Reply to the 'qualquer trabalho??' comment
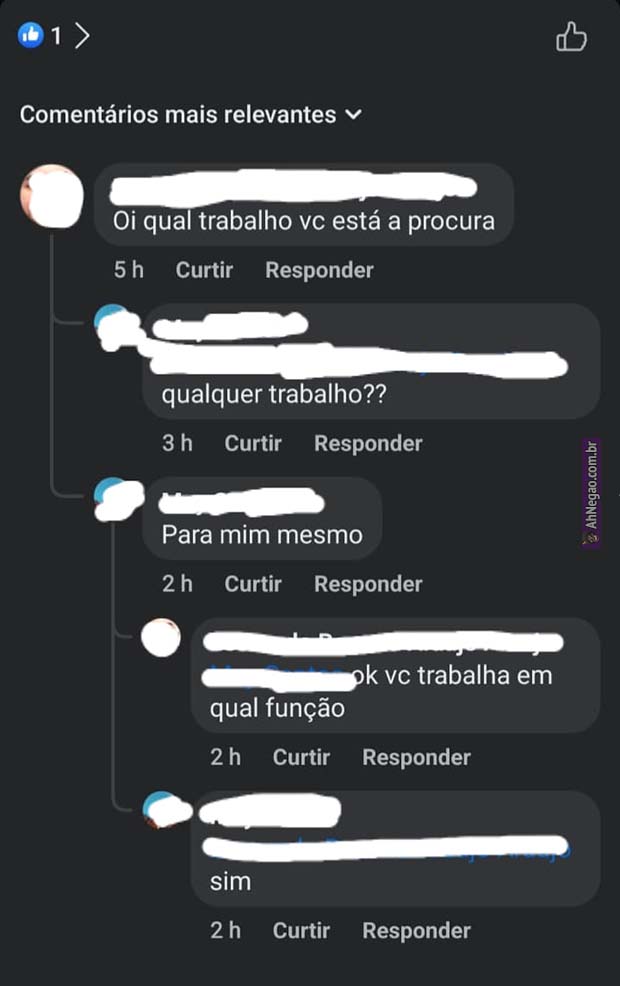620x986 pixels. click(x=368, y=443)
